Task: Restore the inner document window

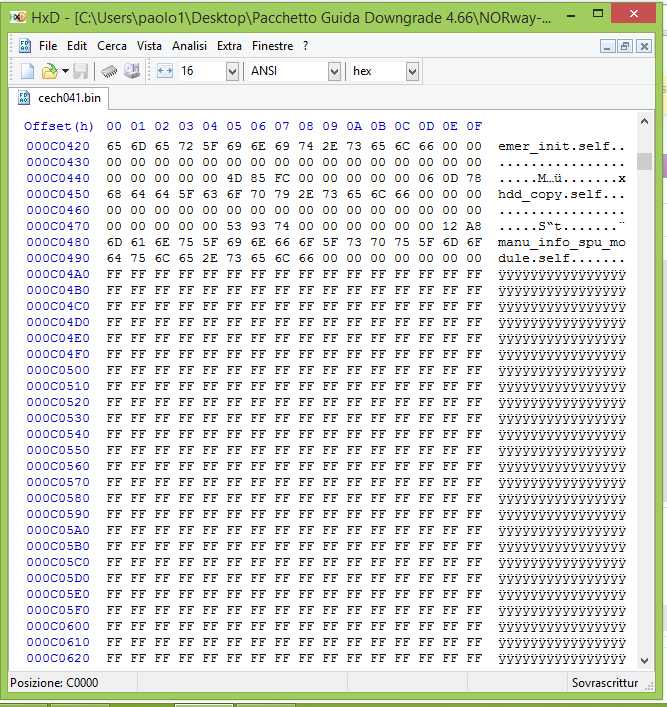Action: pyautogui.click(x=625, y=46)
